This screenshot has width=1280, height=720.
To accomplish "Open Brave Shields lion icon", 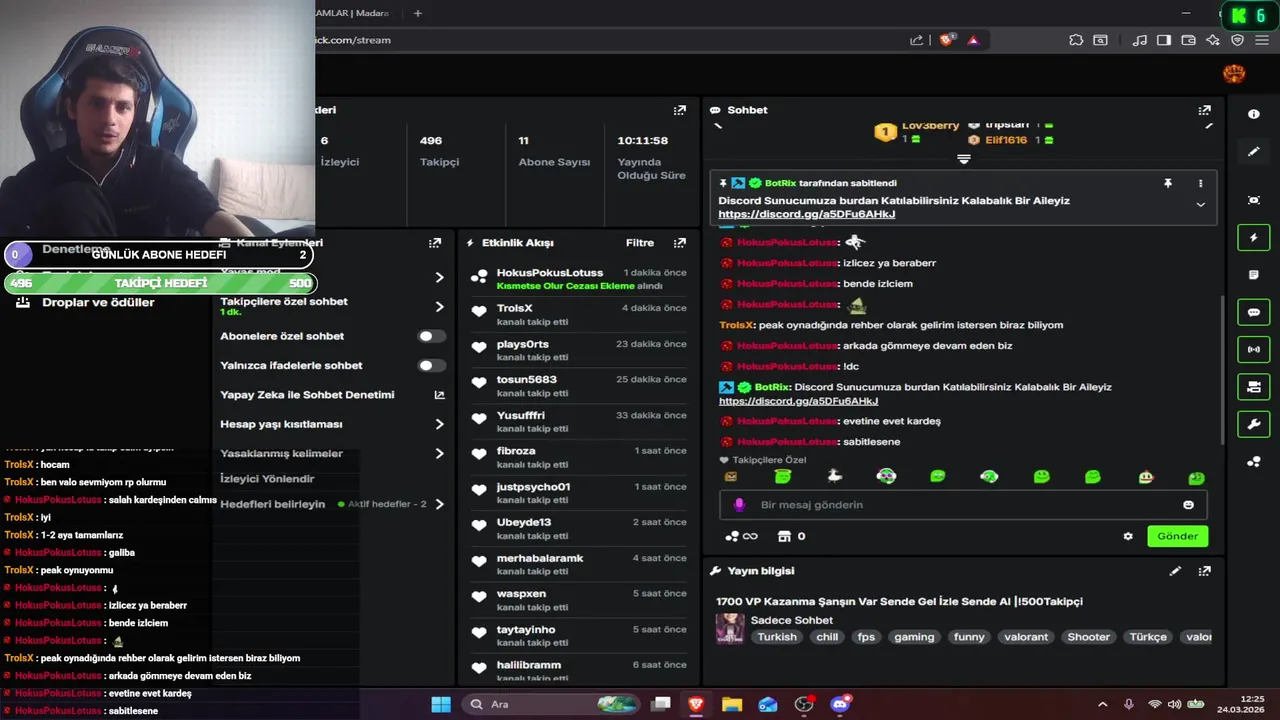I will coord(947,40).
